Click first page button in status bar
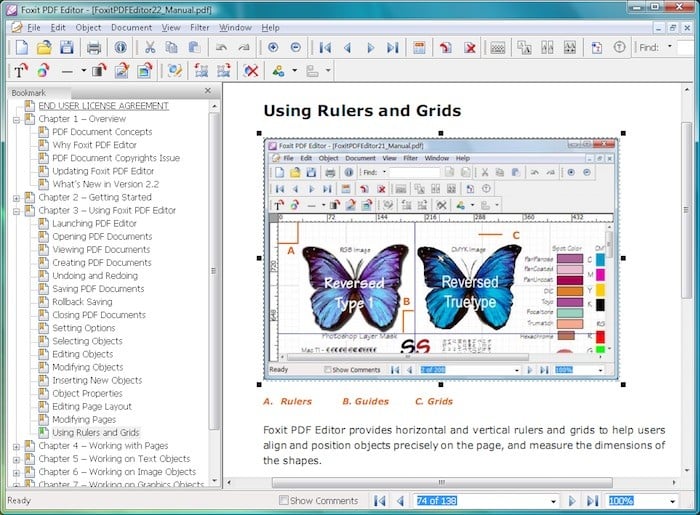 tap(379, 501)
